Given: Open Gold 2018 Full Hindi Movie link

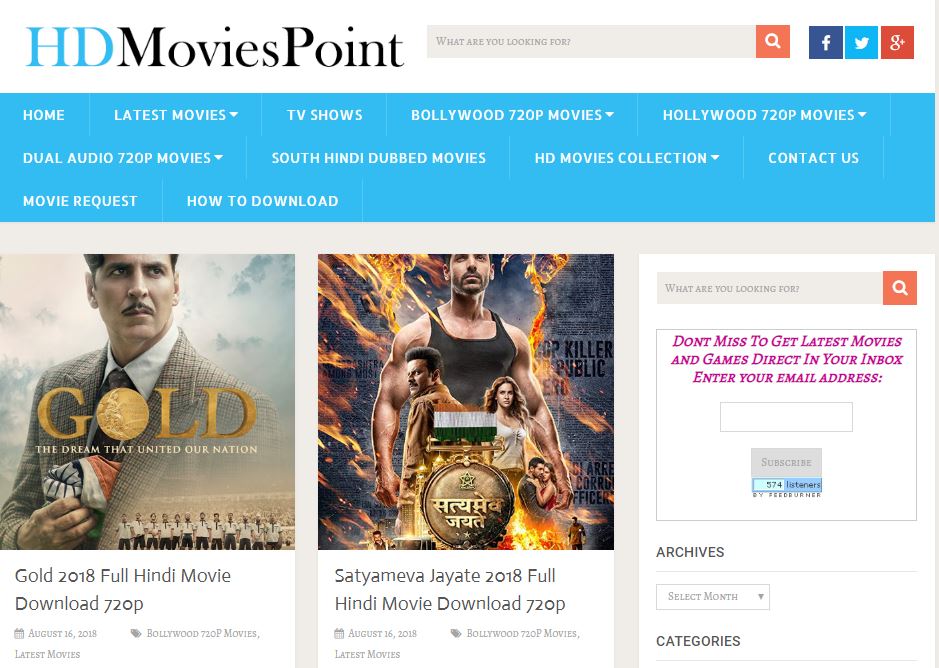Looking at the screenshot, I should click(122, 589).
